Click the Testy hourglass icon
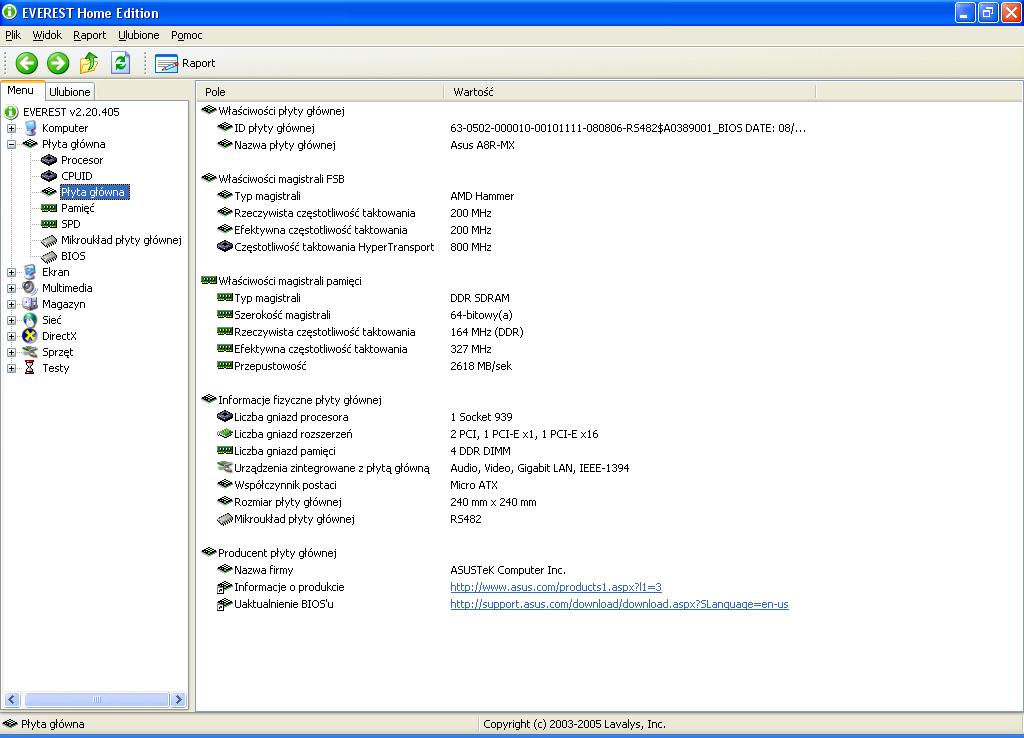 pos(29,368)
